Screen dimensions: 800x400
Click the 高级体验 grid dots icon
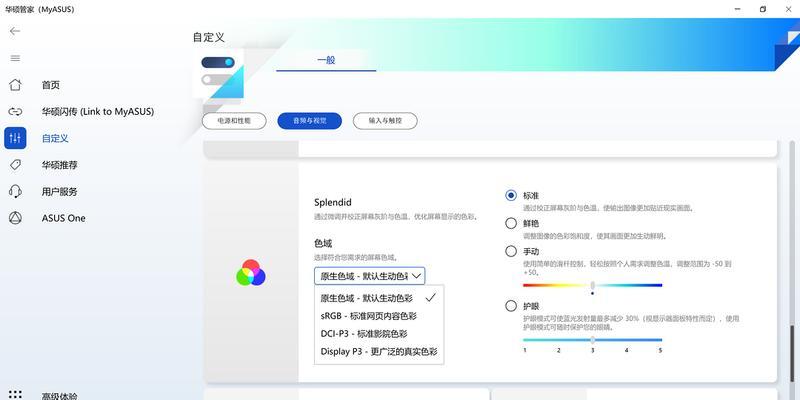(15, 395)
